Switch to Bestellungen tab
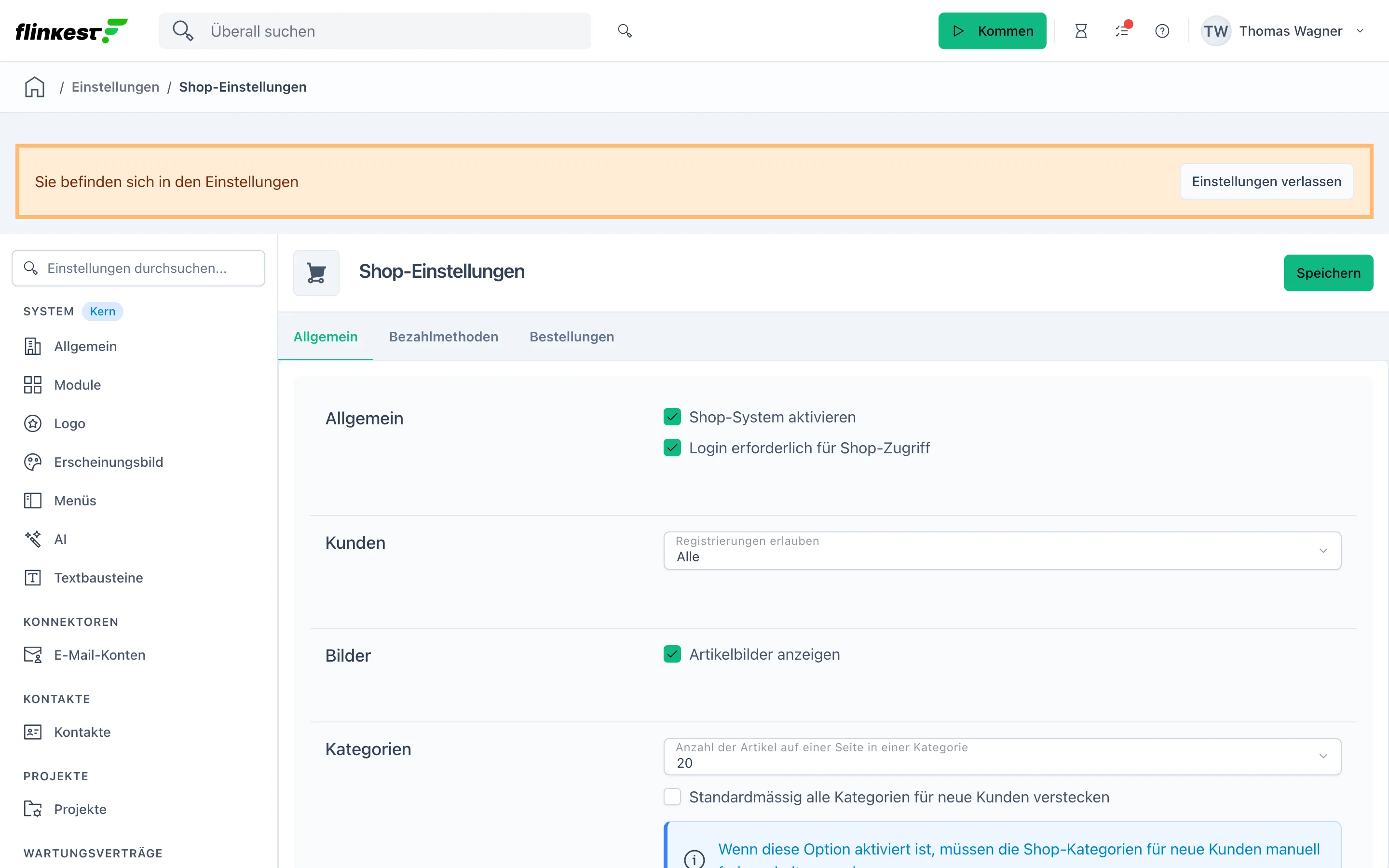This screenshot has height=868, width=1389. [572, 337]
